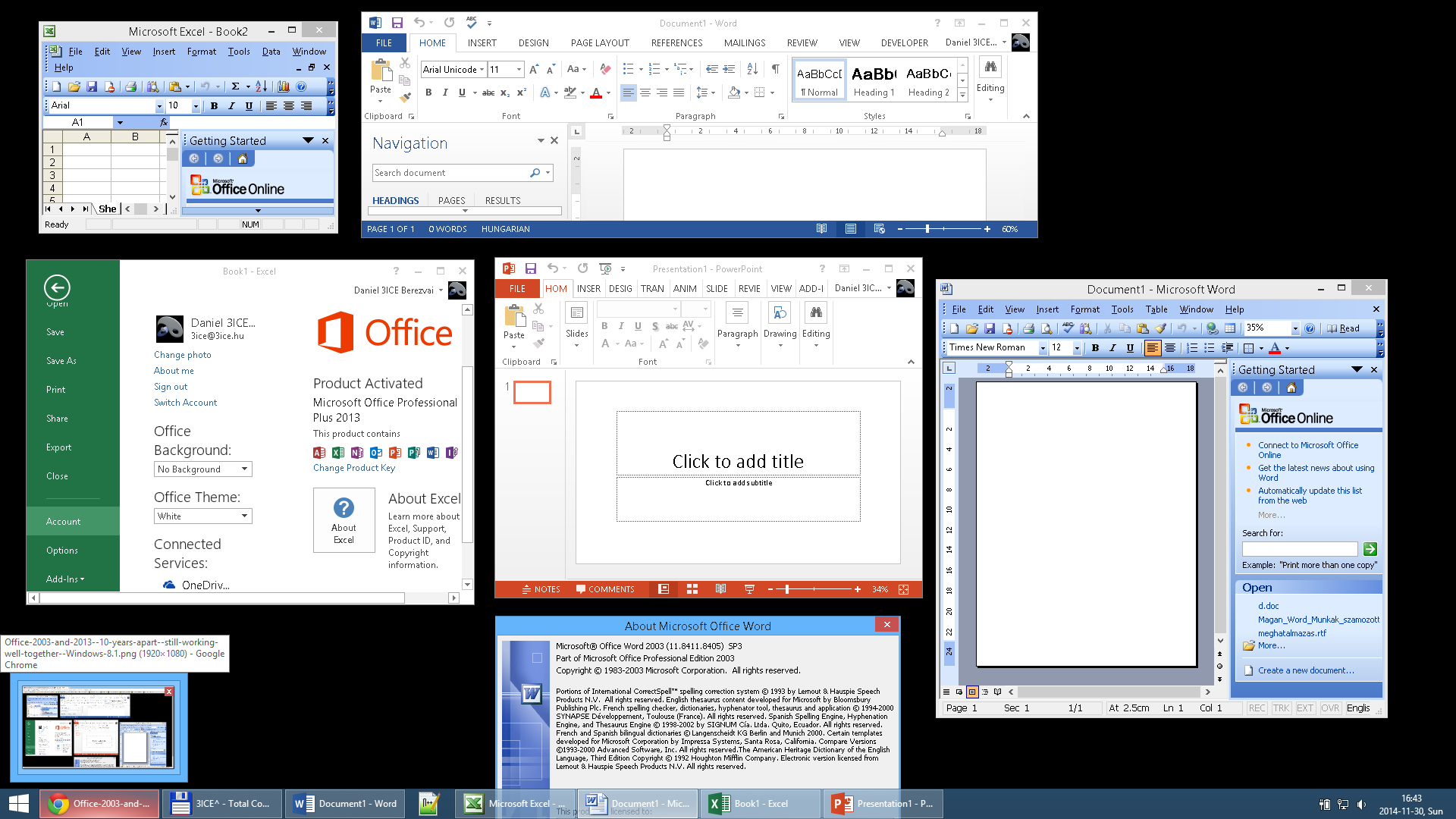Go back with the Excel 2013 backstage arrow

click(x=57, y=287)
